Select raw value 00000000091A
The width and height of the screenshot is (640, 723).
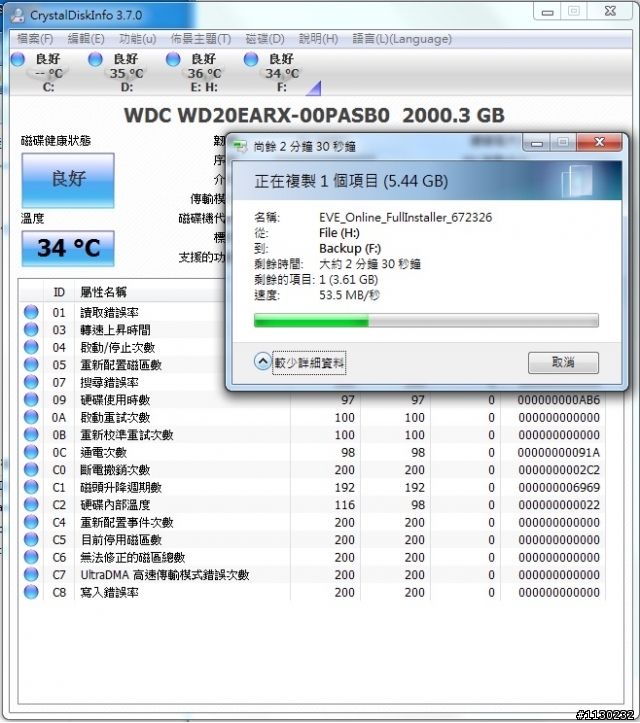coord(558,452)
